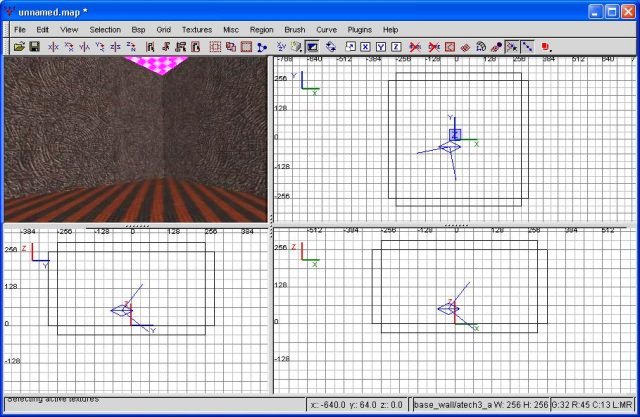The width and height of the screenshot is (640, 417).
Task: Open the View menu
Action: (x=69, y=30)
